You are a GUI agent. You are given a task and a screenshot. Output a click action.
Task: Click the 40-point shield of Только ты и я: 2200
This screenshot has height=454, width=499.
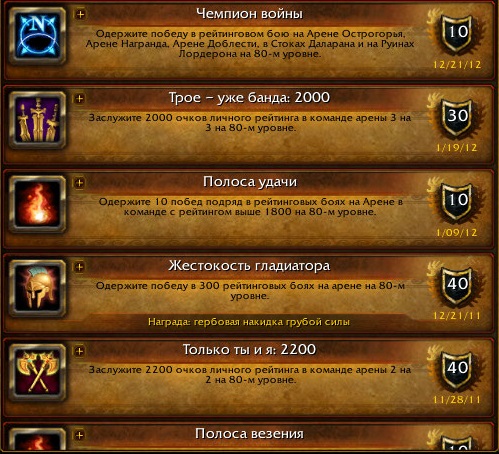pyautogui.click(x=457, y=369)
